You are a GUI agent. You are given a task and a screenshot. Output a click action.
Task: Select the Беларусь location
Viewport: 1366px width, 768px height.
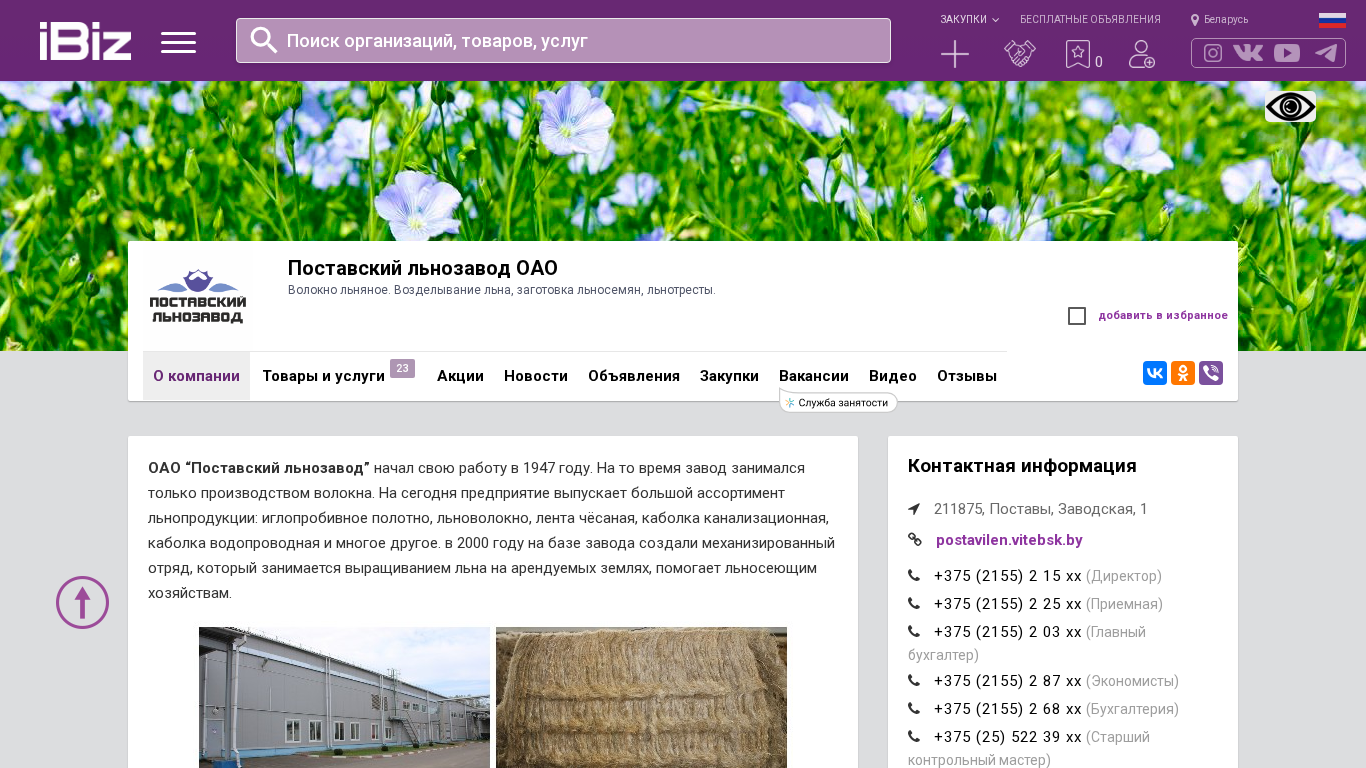click(1219, 19)
